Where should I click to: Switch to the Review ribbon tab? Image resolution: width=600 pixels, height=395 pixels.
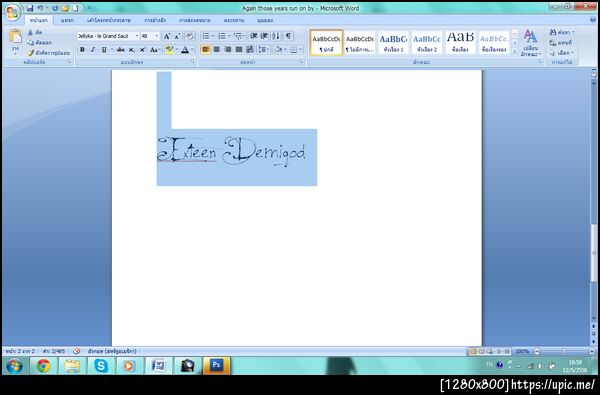coord(234,20)
